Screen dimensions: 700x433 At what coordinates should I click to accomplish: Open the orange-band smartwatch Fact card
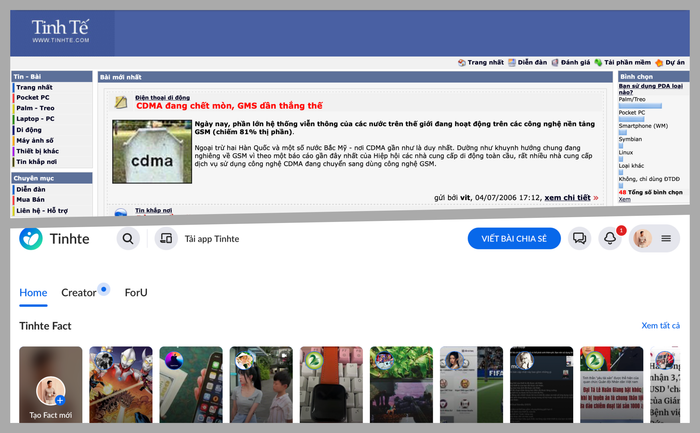(331, 385)
